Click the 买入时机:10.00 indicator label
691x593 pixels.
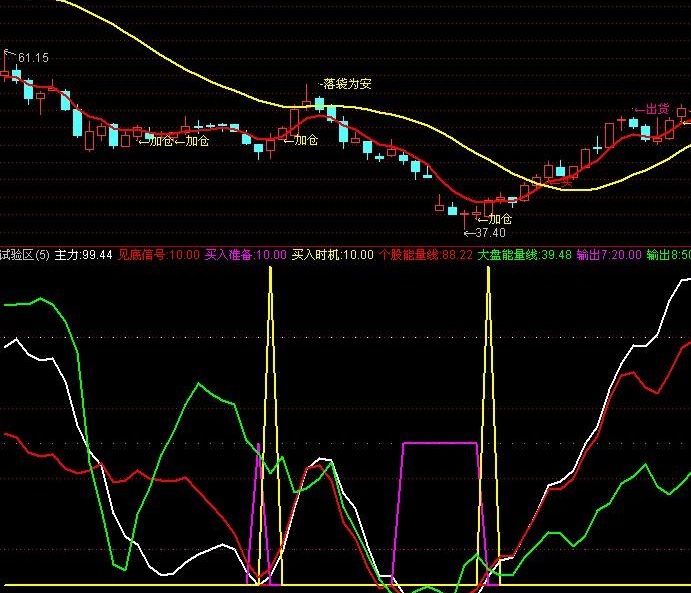coord(333,255)
